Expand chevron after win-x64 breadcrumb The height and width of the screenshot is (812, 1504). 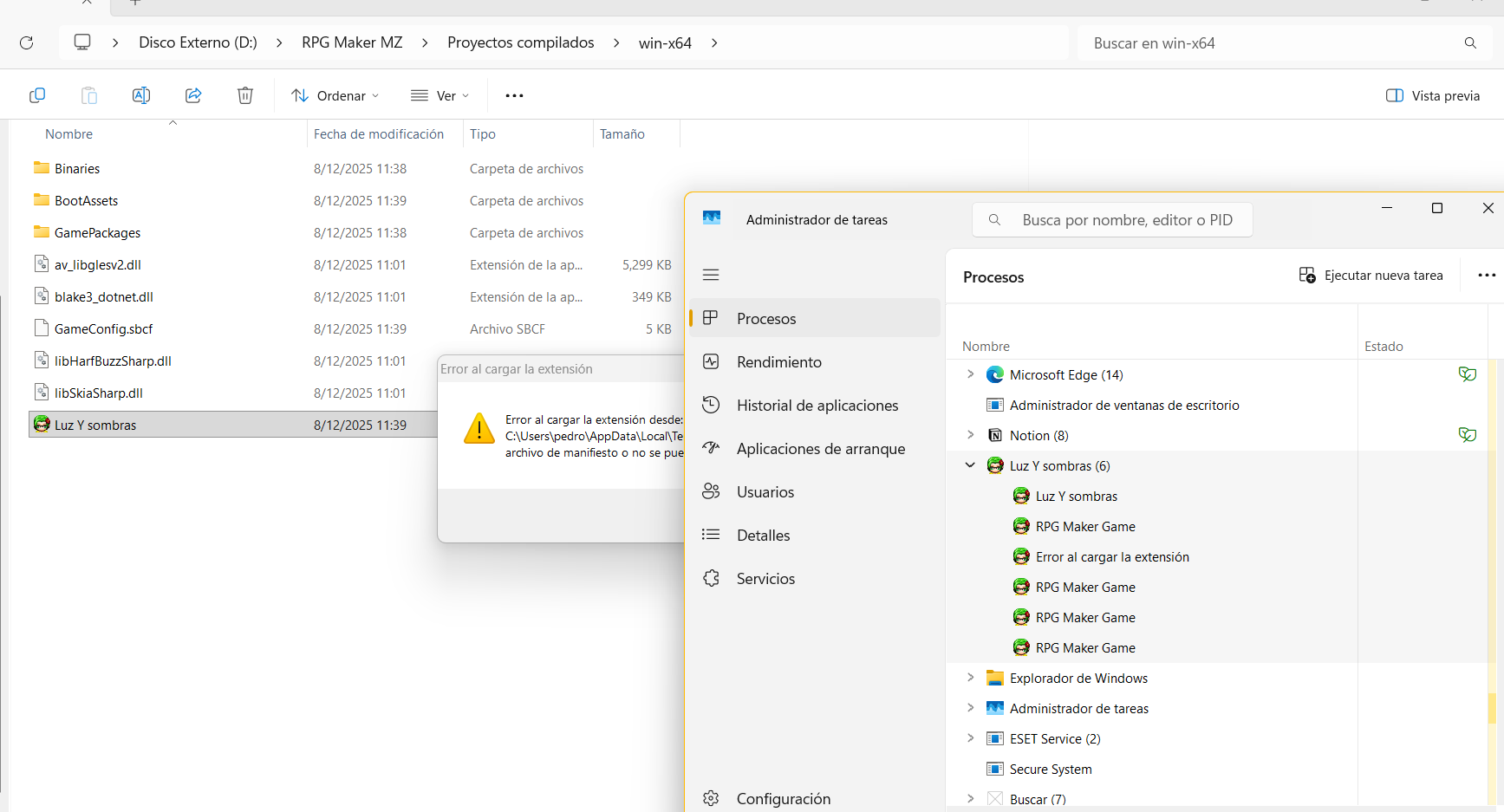tap(714, 42)
